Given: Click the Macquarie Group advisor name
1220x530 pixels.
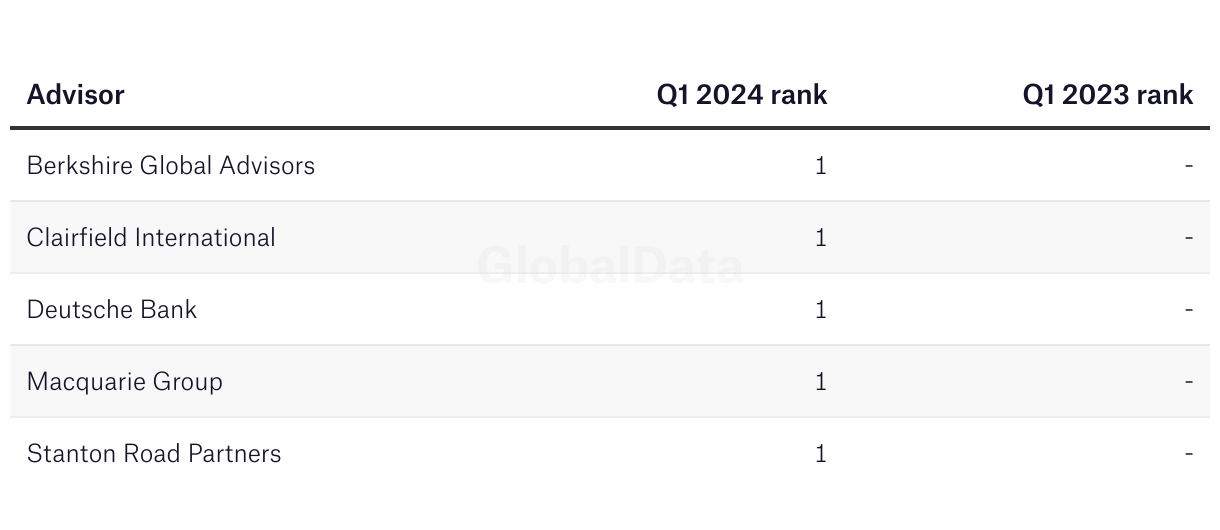Looking at the screenshot, I should (125, 382).
